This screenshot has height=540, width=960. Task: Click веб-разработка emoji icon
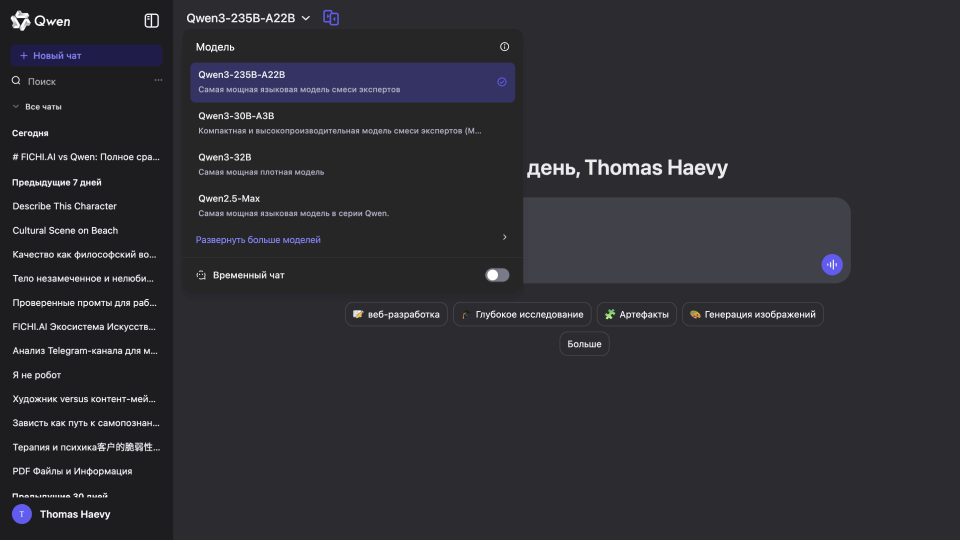(358, 314)
